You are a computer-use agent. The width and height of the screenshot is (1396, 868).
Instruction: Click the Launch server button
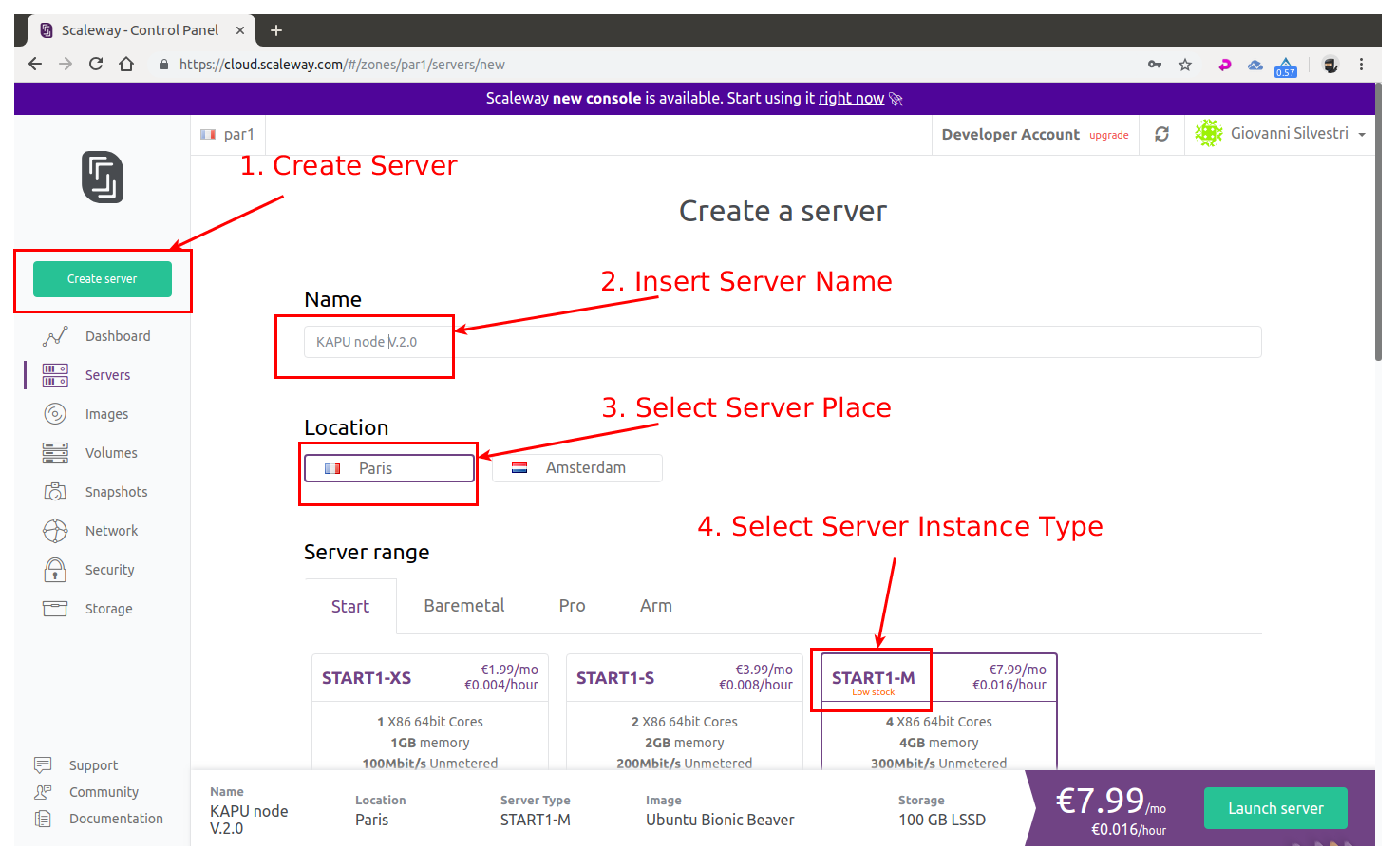click(1275, 808)
